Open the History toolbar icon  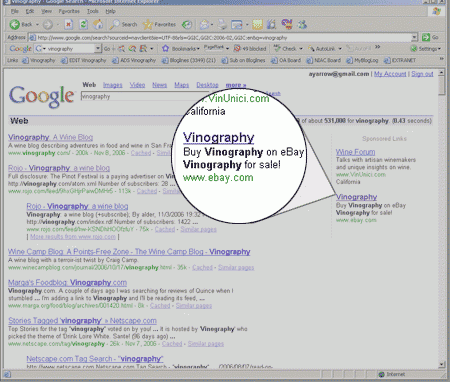click(x=187, y=24)
